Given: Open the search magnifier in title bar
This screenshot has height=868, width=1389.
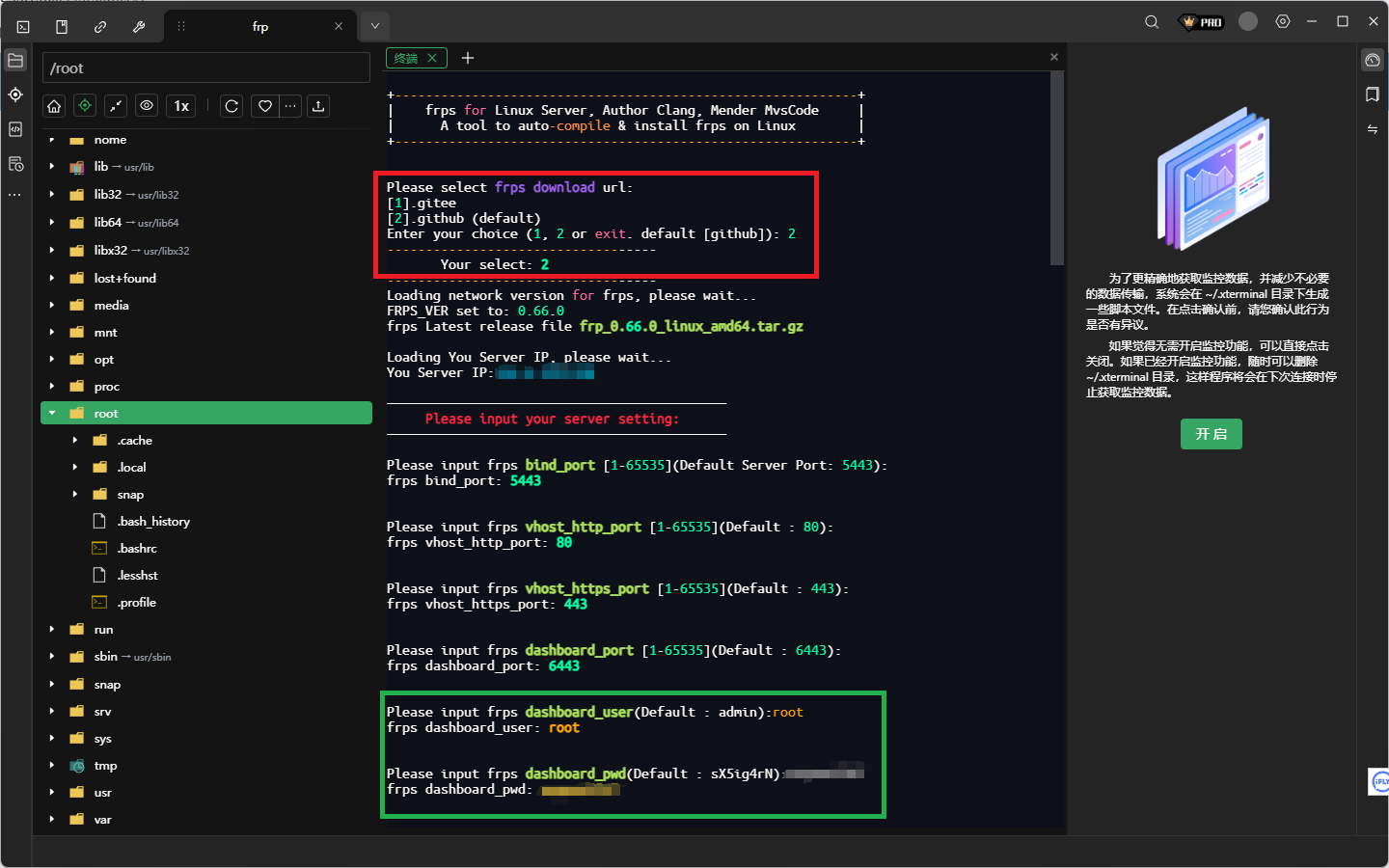Looking at the screenshot, I should coord(1152,22).
